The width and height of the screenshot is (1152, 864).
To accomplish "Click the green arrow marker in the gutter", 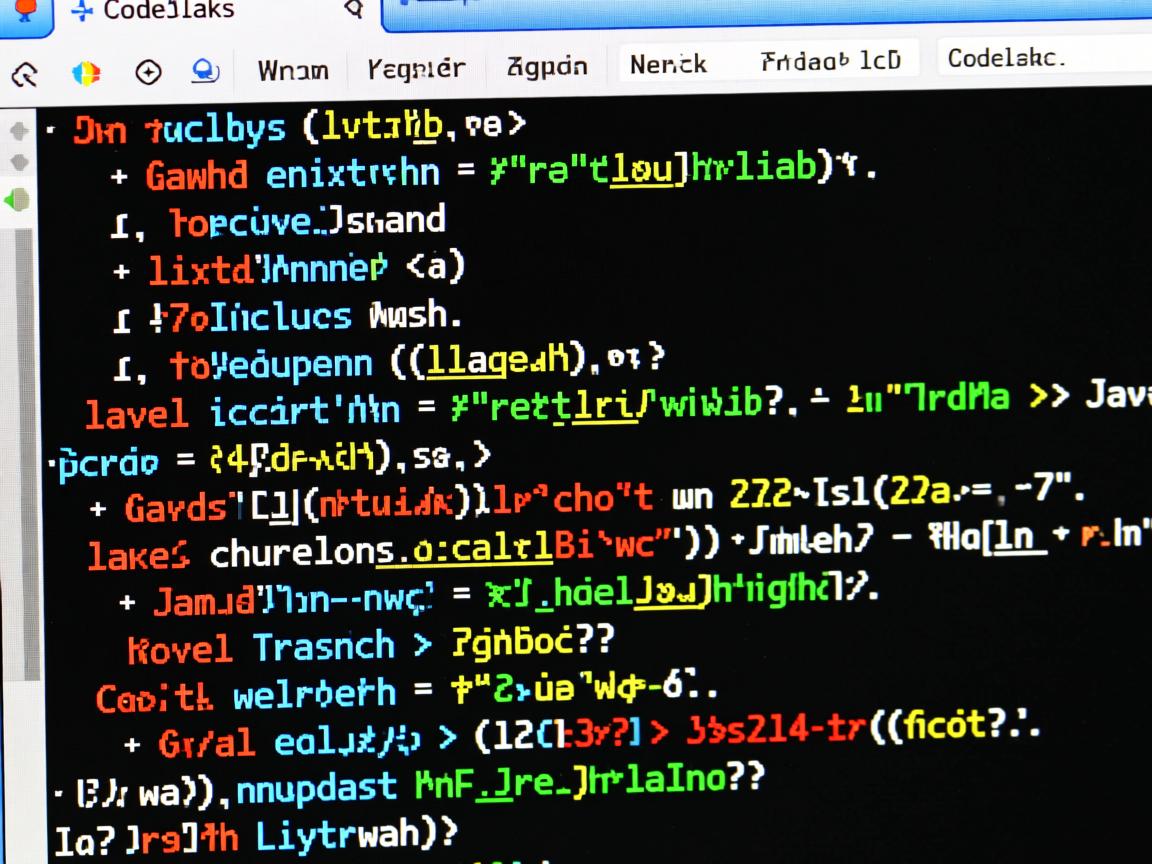I will (14, 200).
